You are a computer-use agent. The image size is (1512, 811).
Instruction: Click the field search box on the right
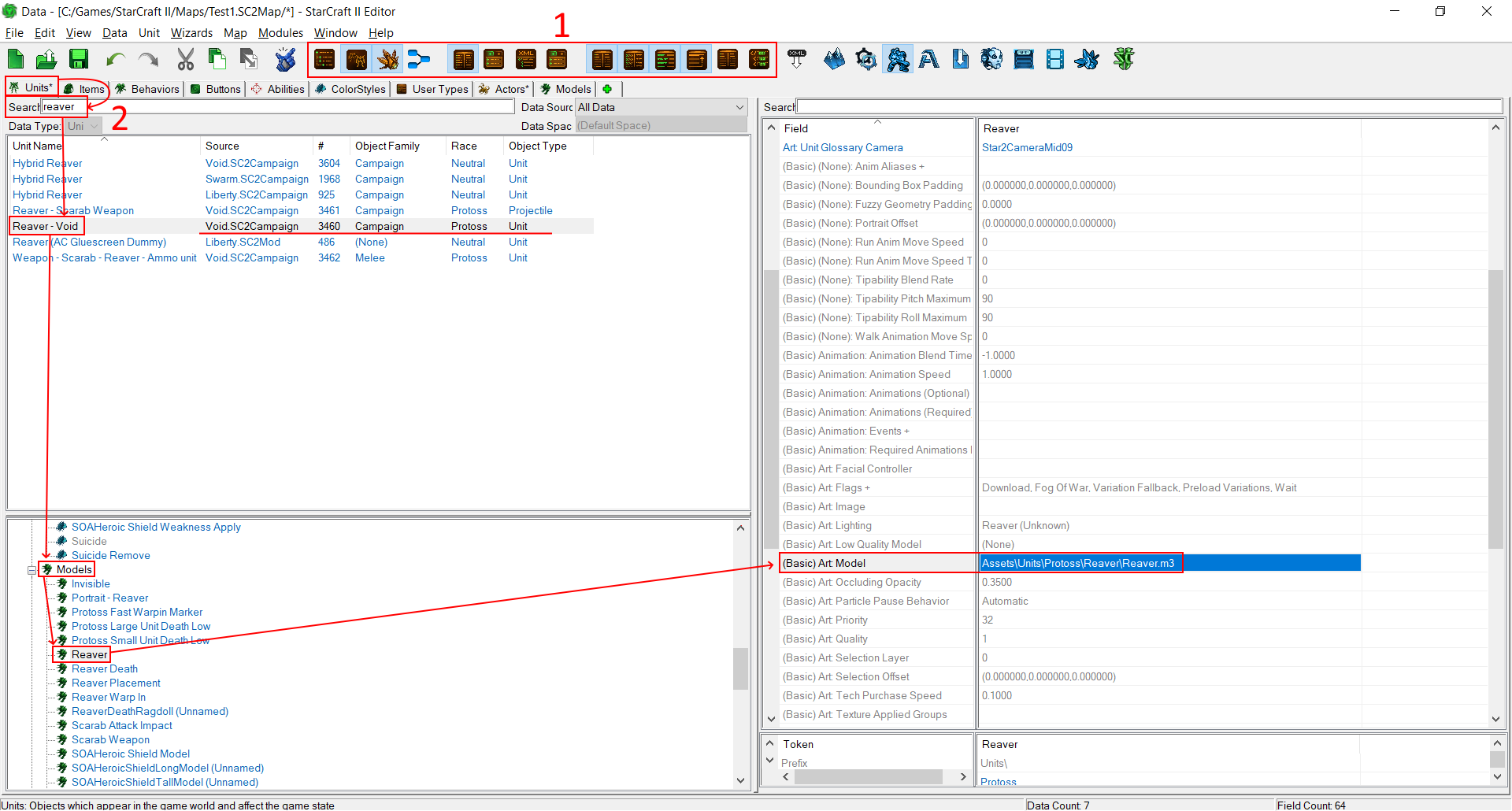(x=1150, y=107)
